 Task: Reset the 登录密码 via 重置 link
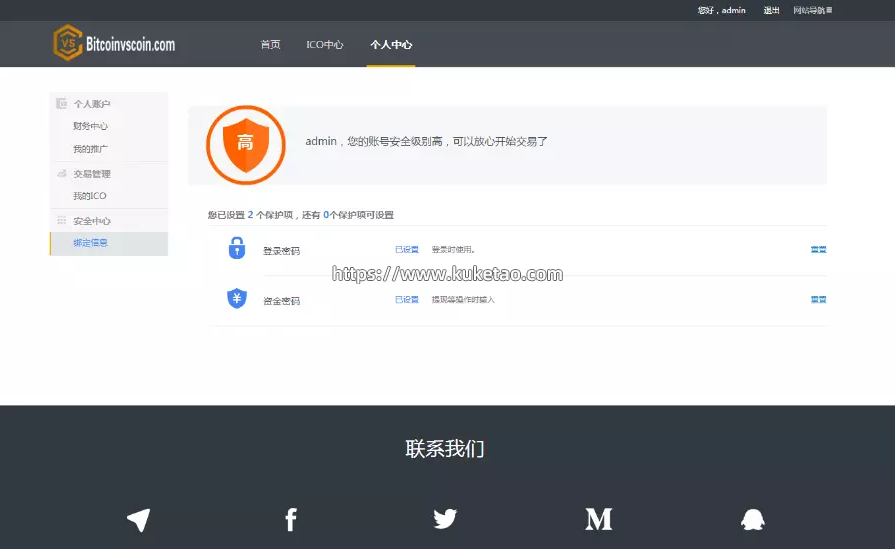(x=819, y=249)
